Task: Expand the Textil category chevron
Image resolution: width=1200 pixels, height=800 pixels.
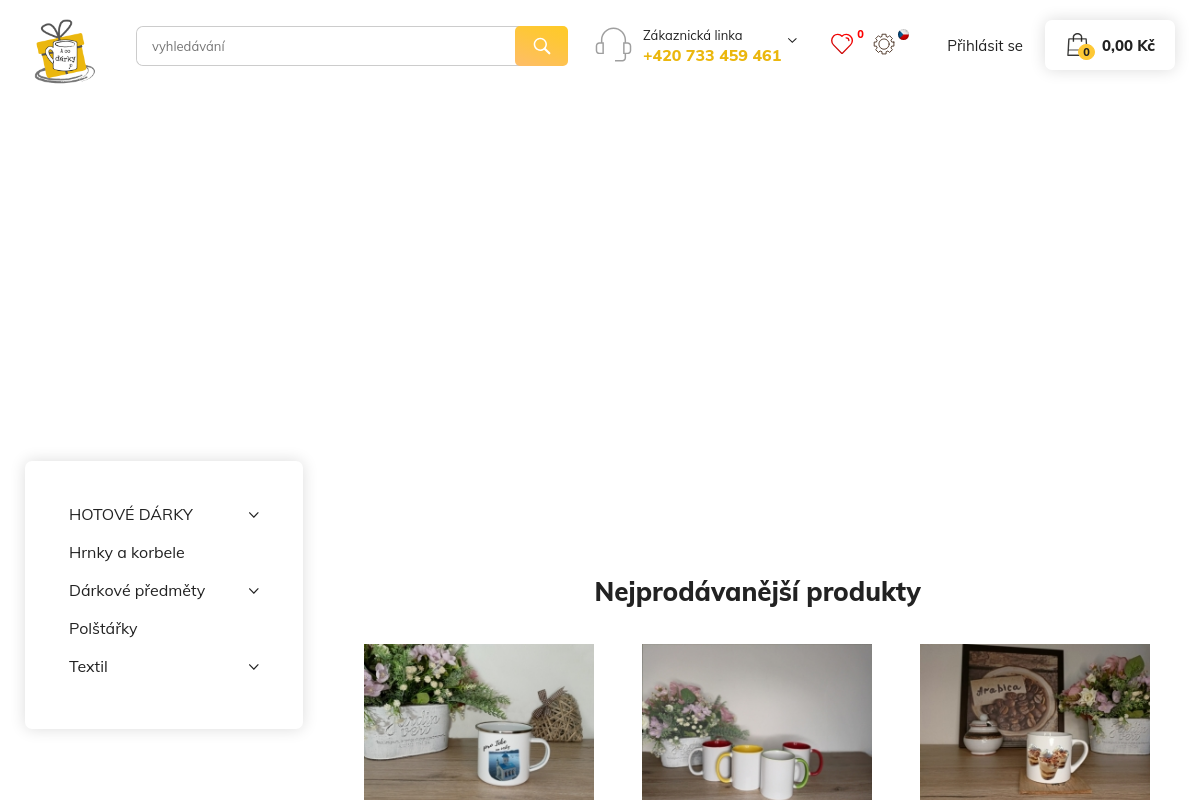Action: 254,667
